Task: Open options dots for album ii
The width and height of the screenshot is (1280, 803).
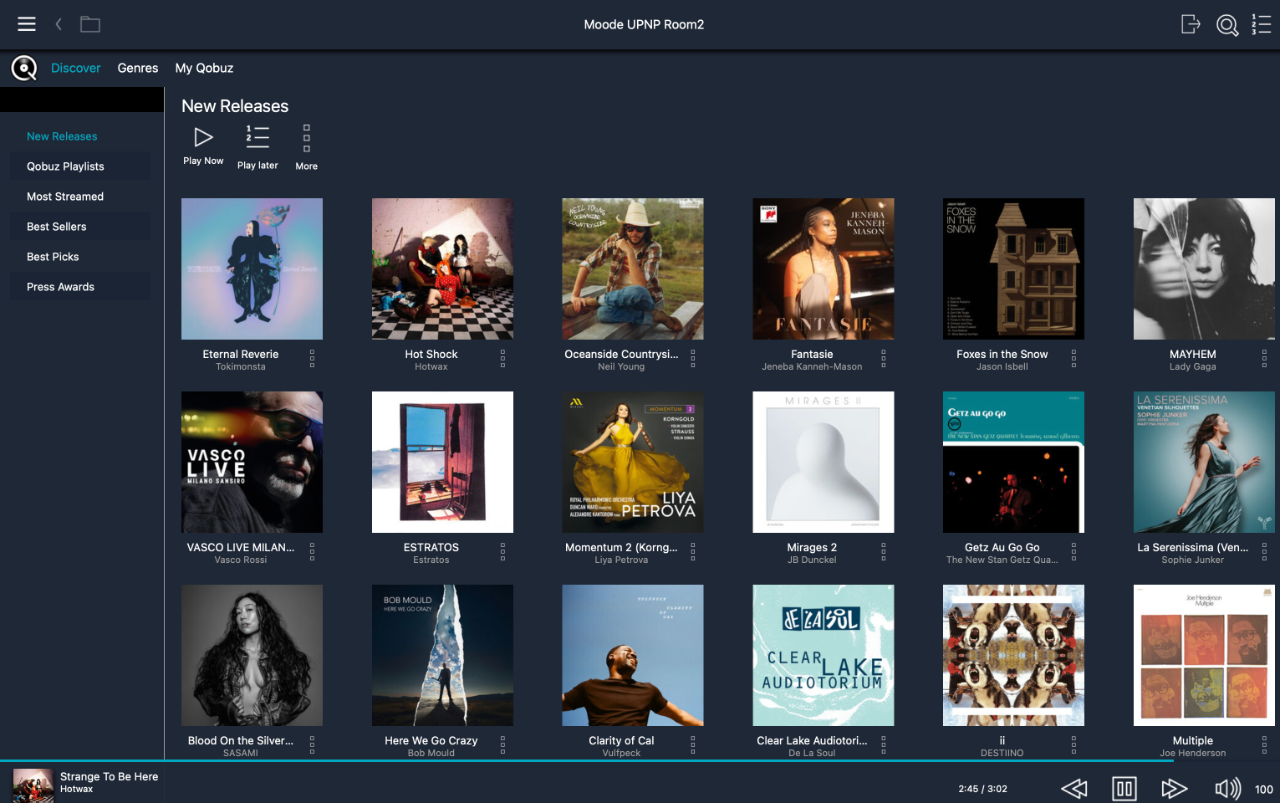Action: point(1074,744)
